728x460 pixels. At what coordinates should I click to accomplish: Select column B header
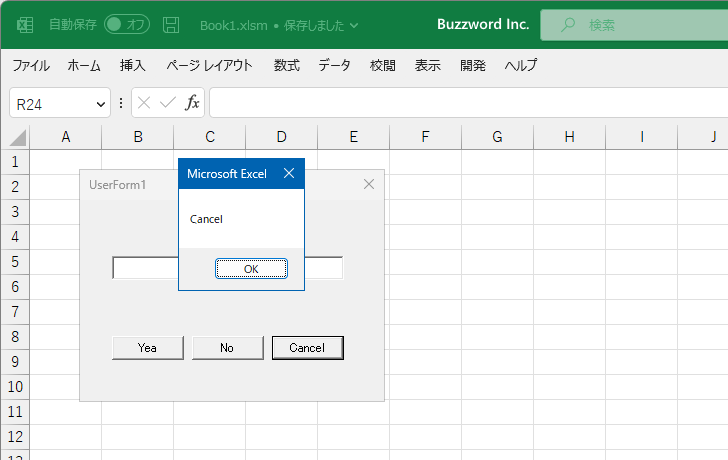138,137
